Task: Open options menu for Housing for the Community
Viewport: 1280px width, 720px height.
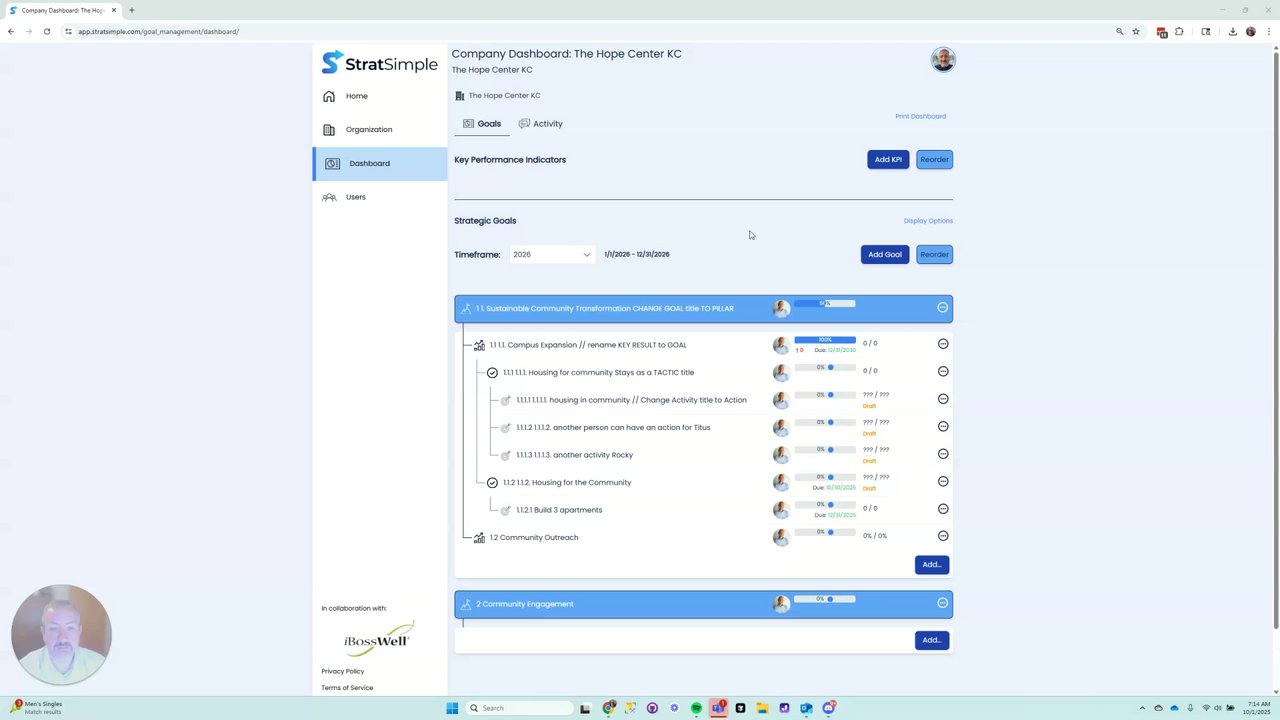Action: [x=943, y=481]
